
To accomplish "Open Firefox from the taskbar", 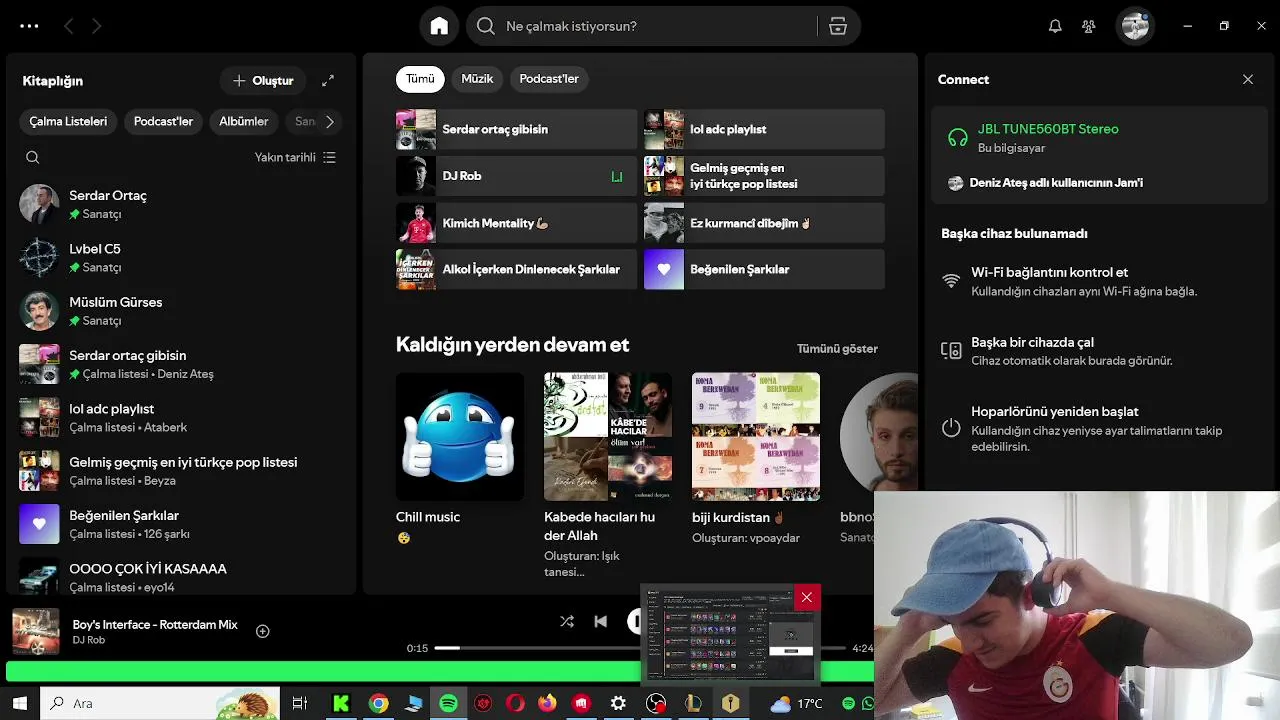I will tap(547, 703).
